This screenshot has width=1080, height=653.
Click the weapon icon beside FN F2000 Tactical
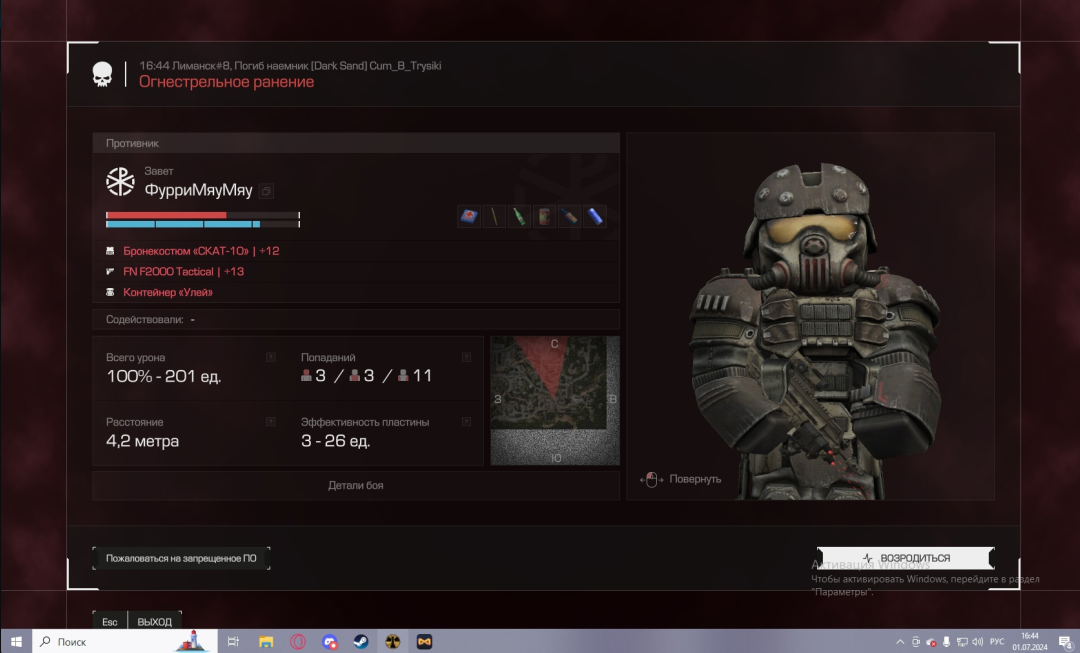pos(110,271)
